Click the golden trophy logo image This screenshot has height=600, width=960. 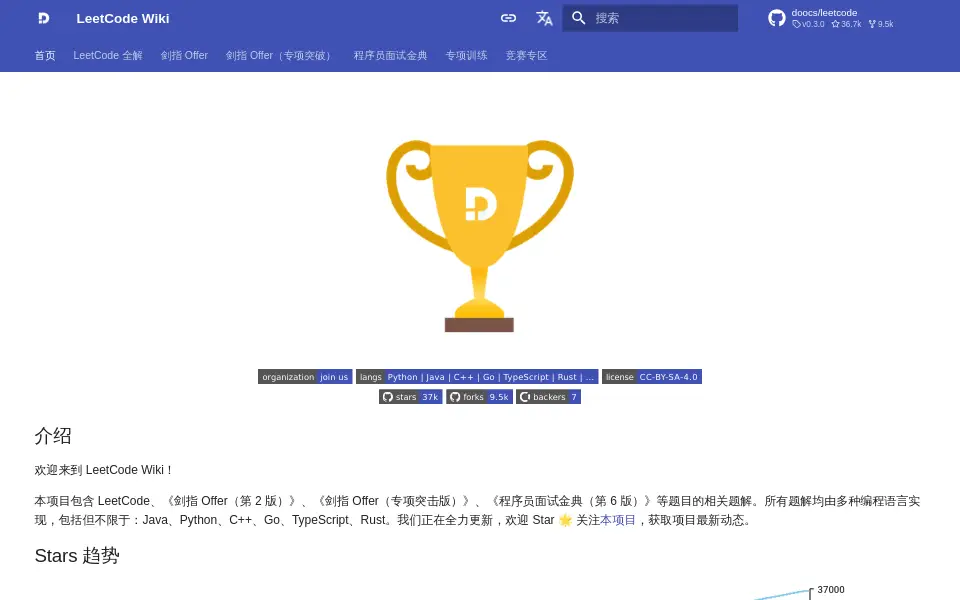point(480,236)
